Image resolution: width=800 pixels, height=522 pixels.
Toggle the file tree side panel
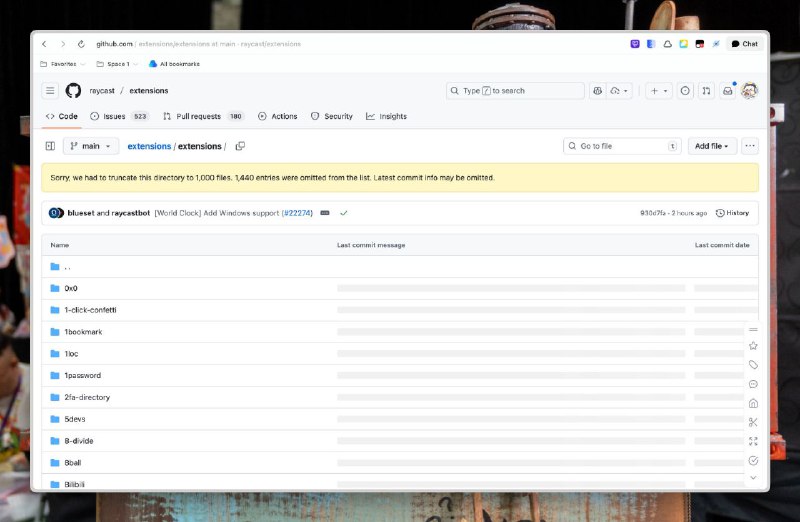pos(50,146)
